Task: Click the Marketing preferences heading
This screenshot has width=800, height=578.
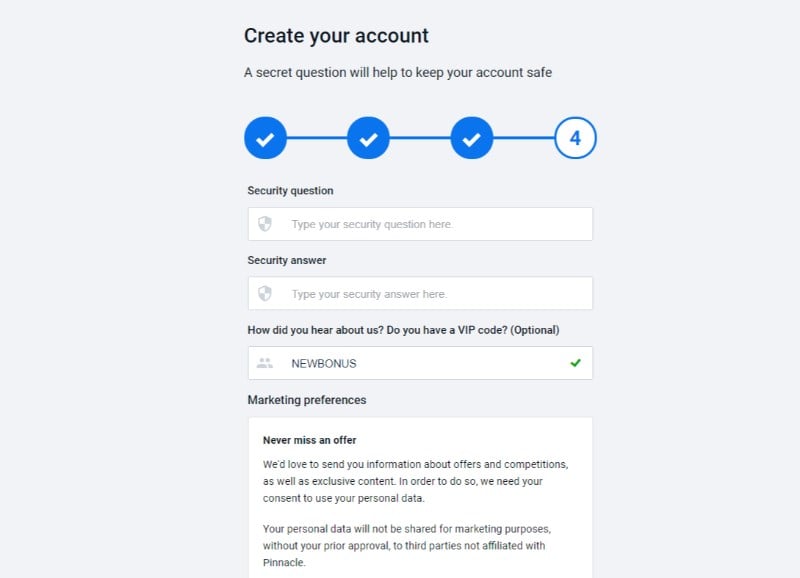Action: pos(307,400)
